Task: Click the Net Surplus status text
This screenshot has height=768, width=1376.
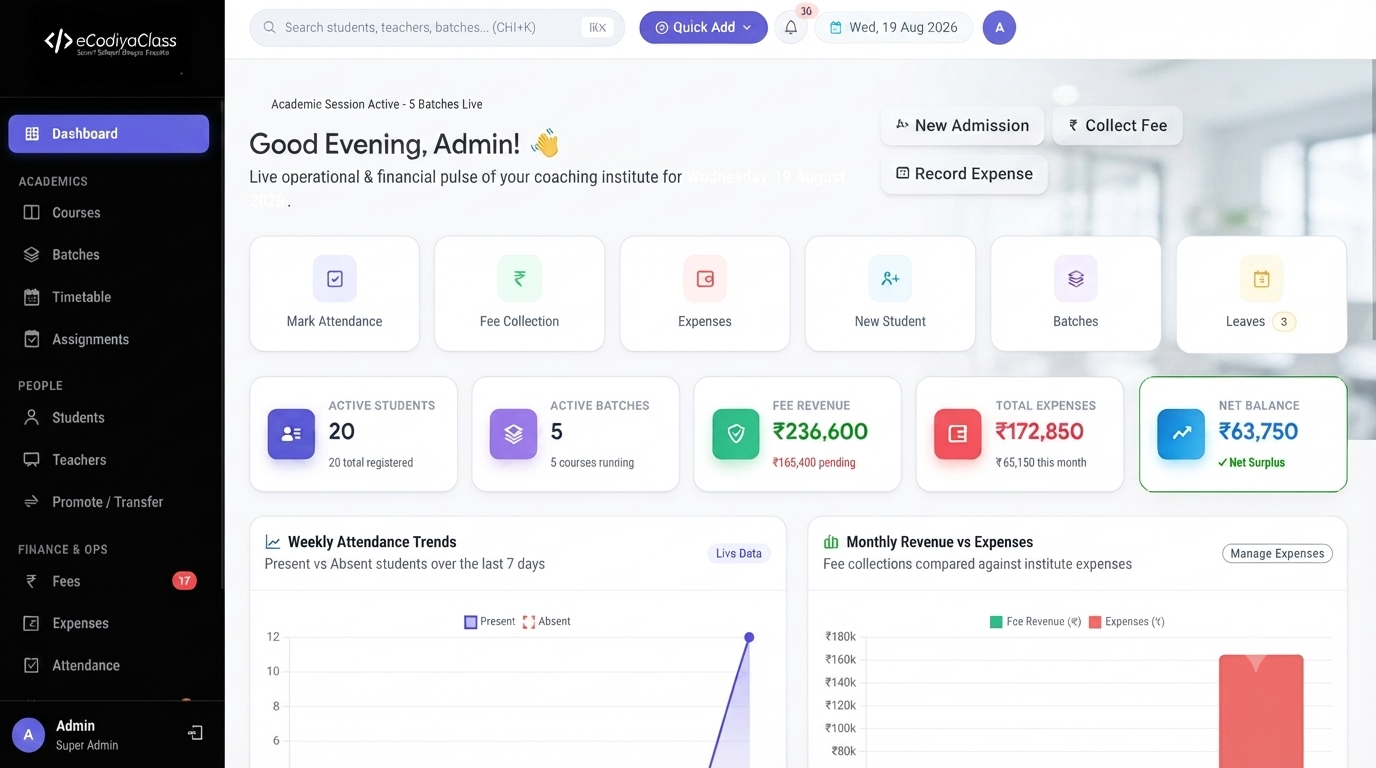Action: 1251,463
